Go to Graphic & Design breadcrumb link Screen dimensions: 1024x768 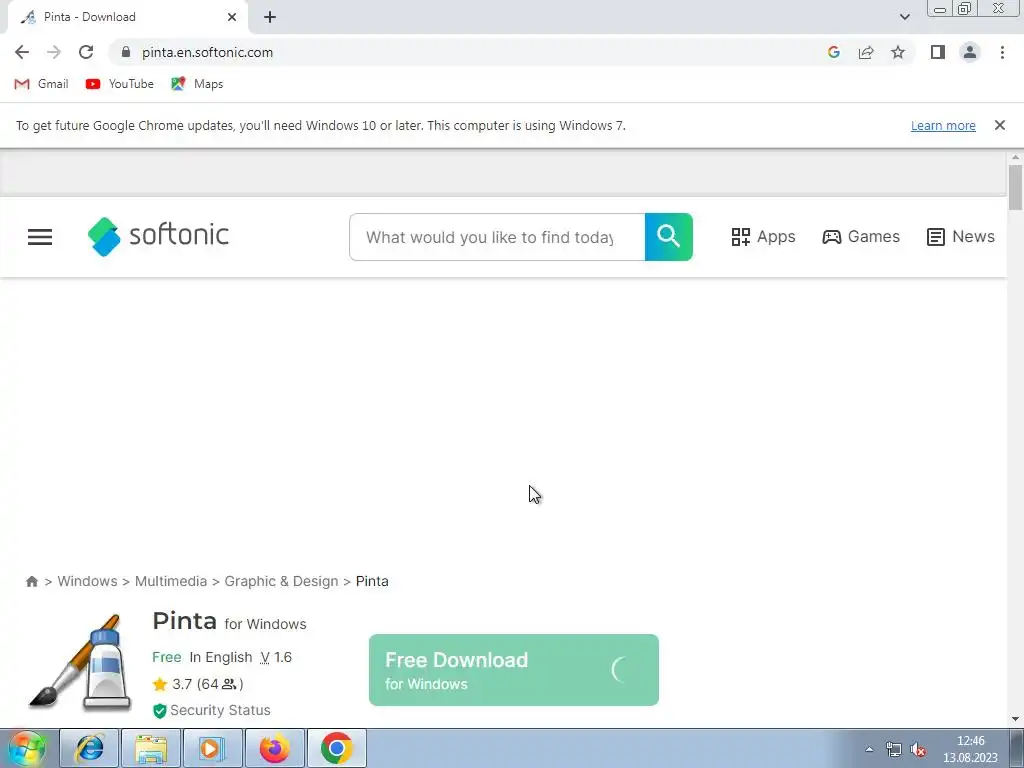point(281,581)
